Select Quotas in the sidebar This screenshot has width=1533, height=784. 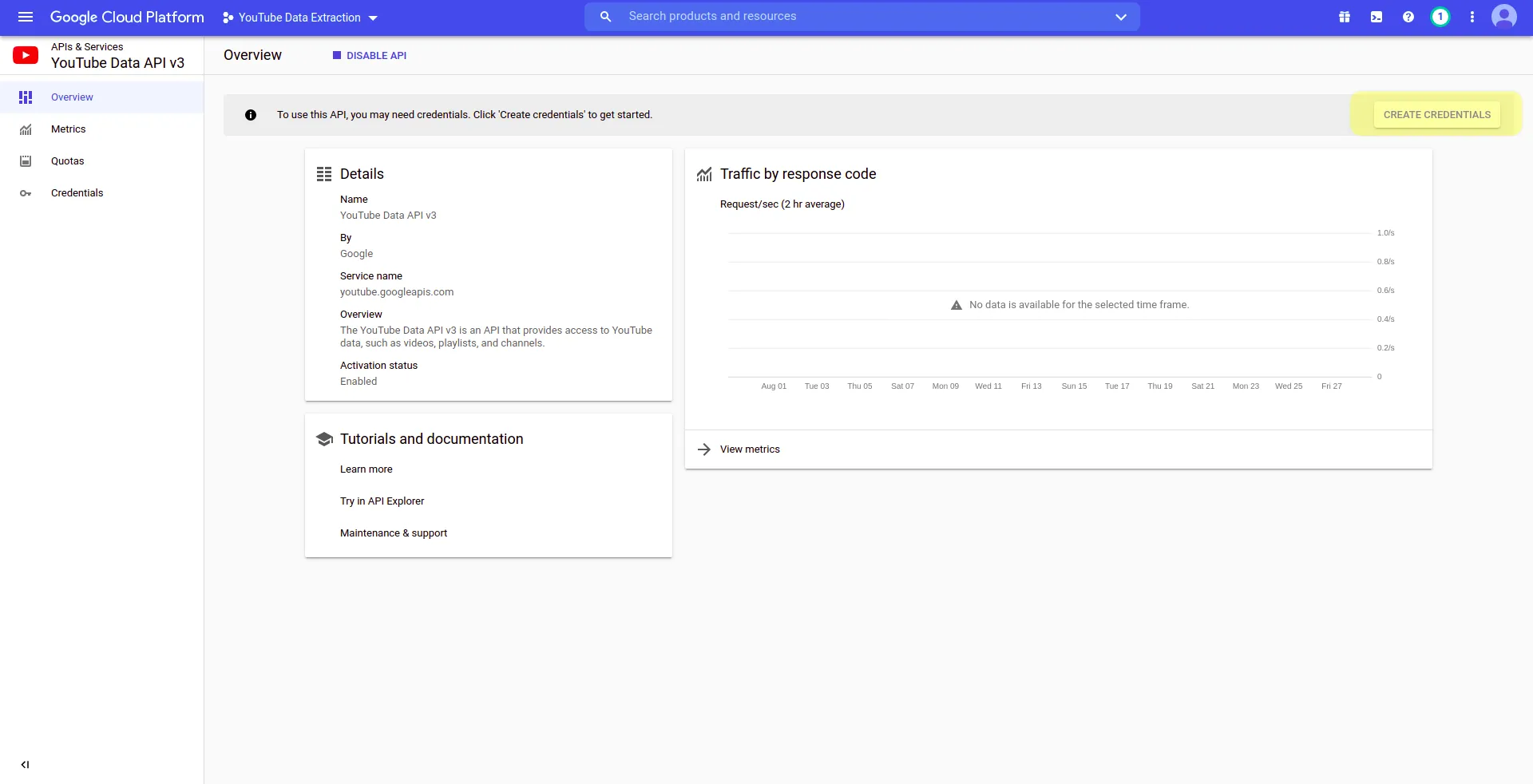click(x=102, y=161)
